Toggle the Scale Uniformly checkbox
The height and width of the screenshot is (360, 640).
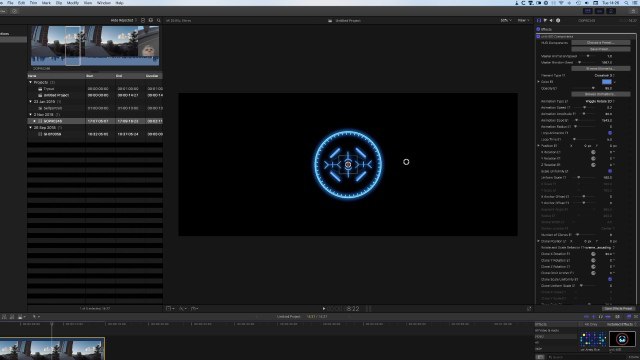click(x=610, y=171)
